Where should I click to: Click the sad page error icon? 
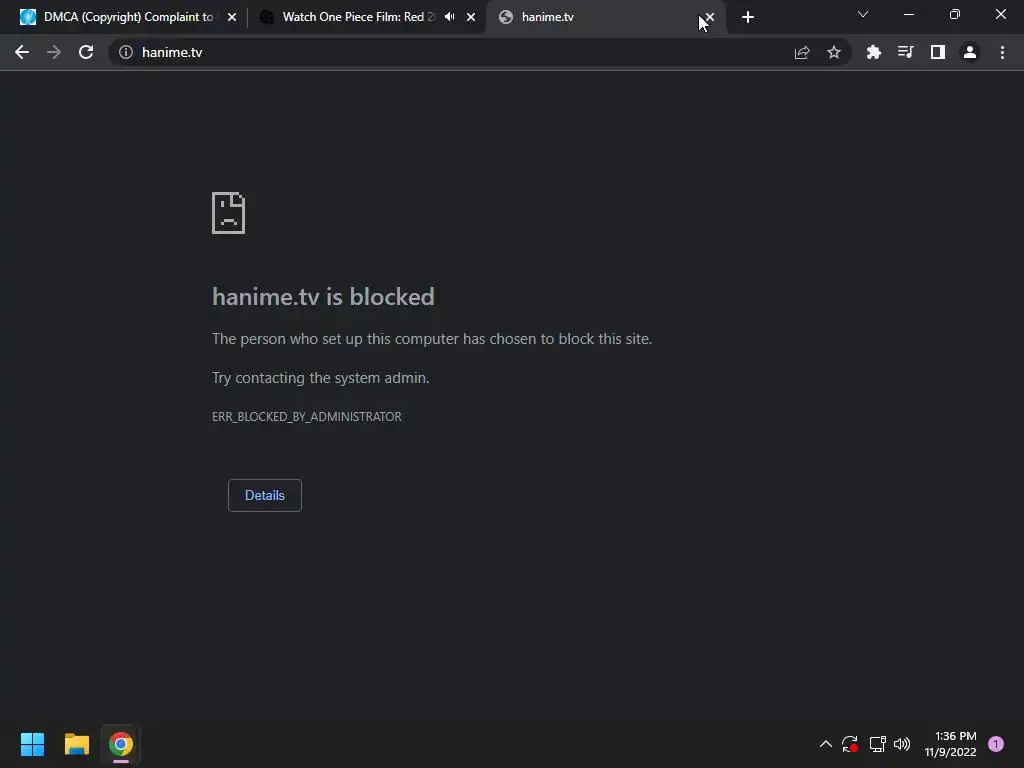pyautogui.click(x=229, y=213)
